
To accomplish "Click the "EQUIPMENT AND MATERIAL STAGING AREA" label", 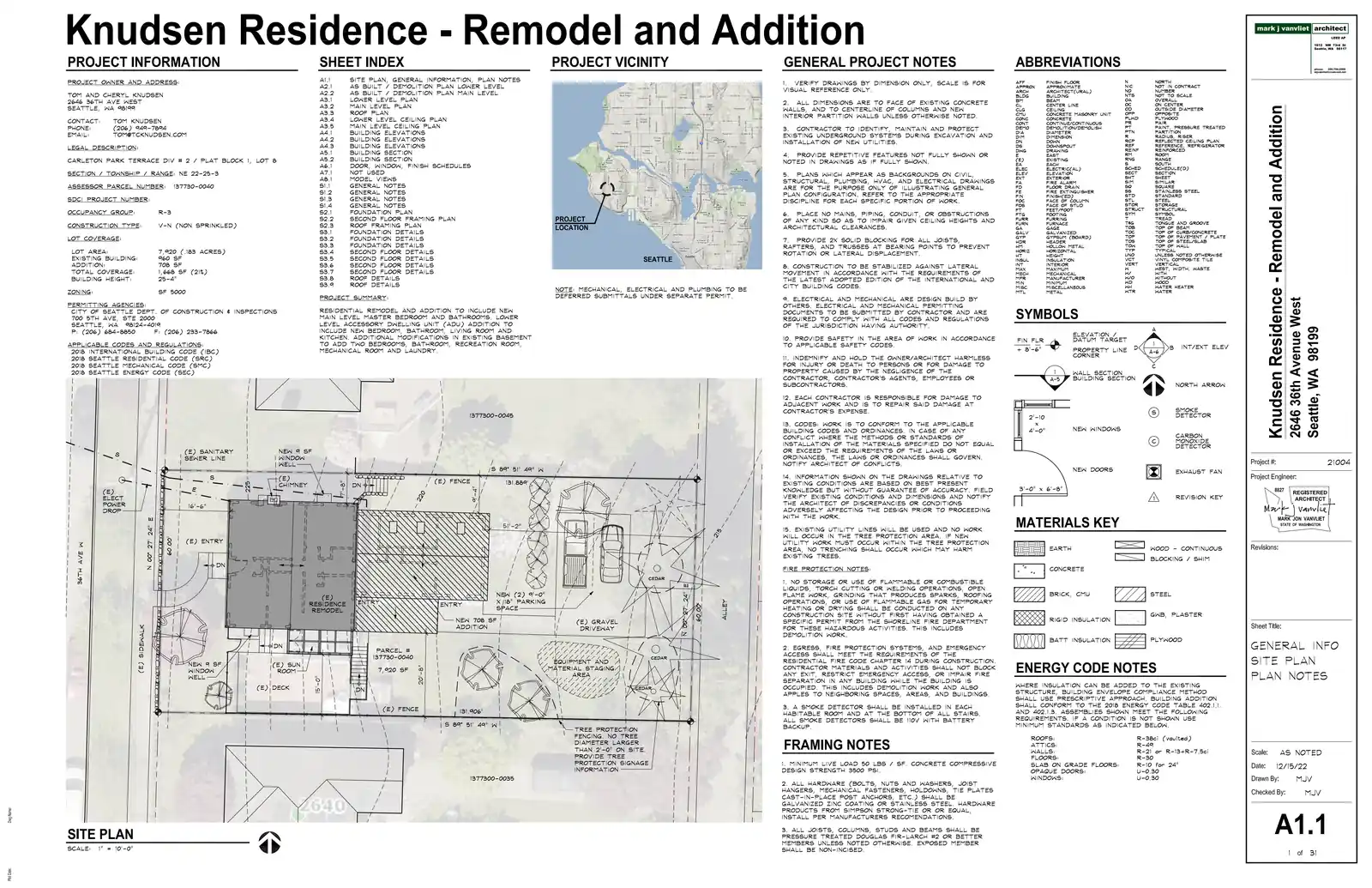I will (581, 668).
